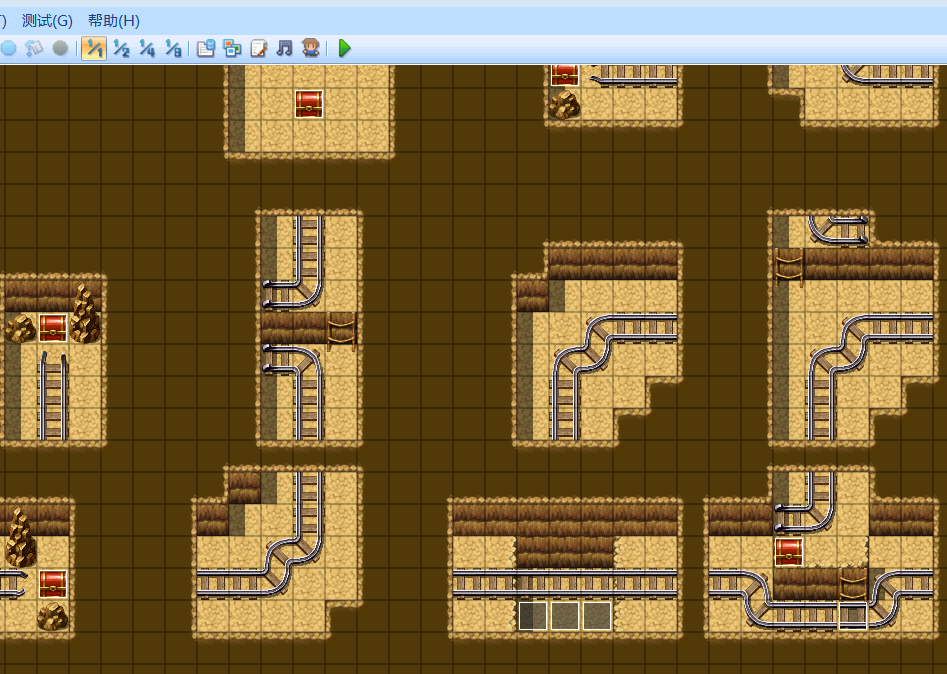Screen dimensions: 947x674
Task: Open the Sound Test music-note icon
Action: [284, 48]
